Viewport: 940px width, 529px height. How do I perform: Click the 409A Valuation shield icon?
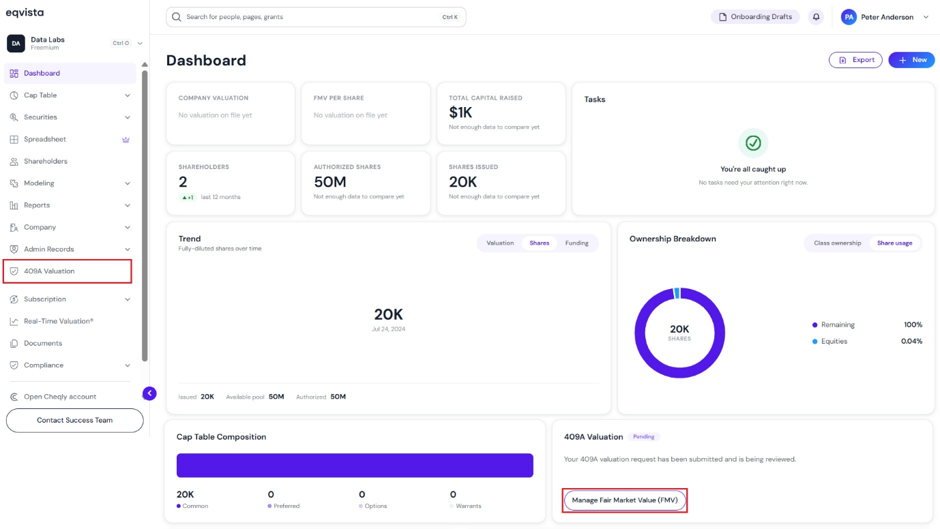click(x=14, y=271)
